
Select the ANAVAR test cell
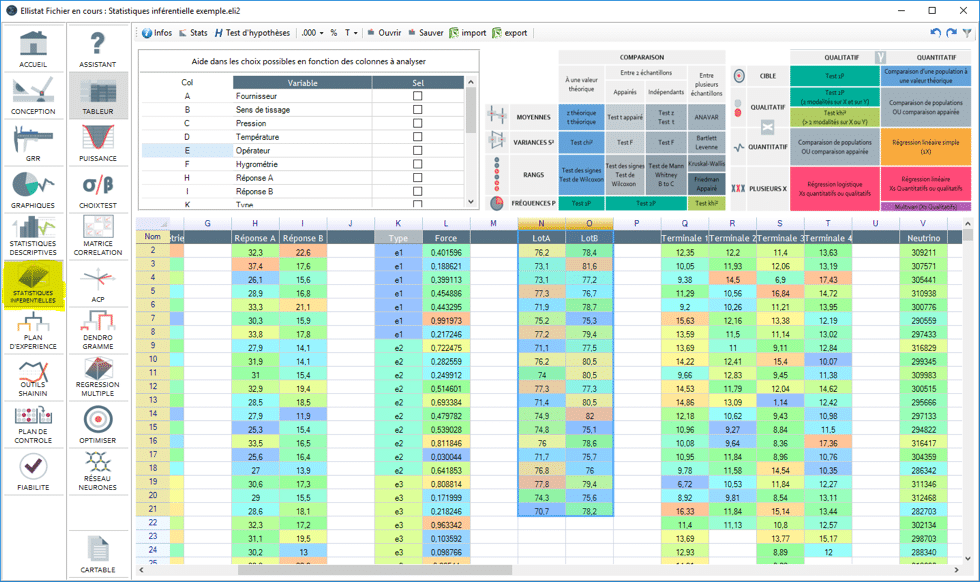click(x=706, y=117)
